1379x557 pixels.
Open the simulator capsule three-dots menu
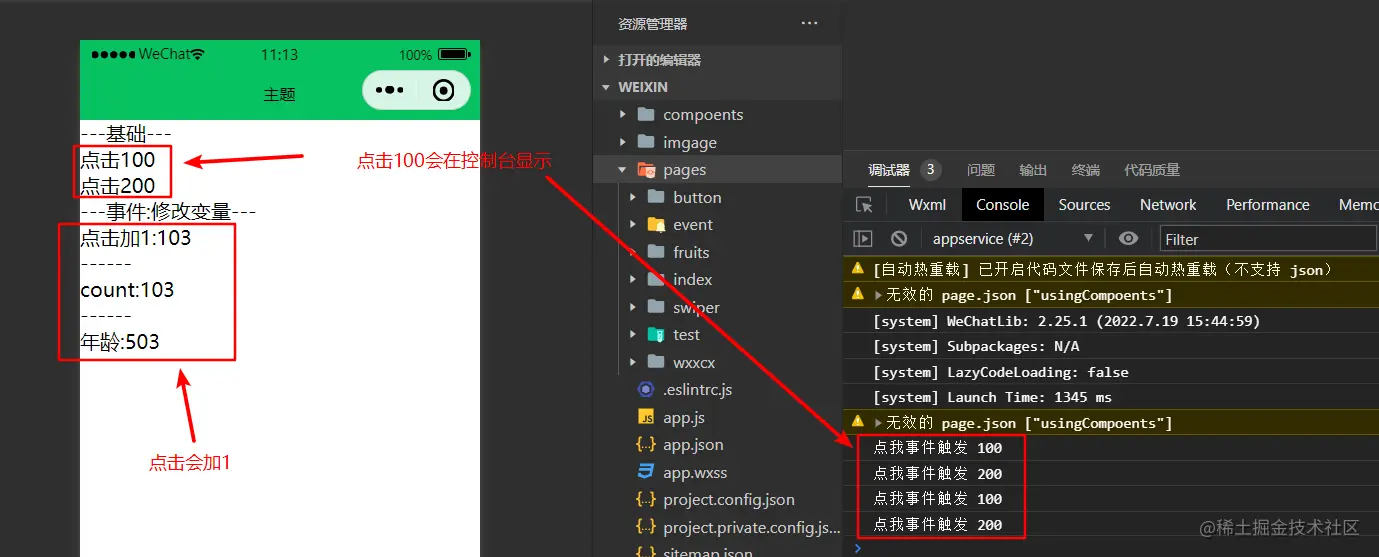click(x=390, y=91)
